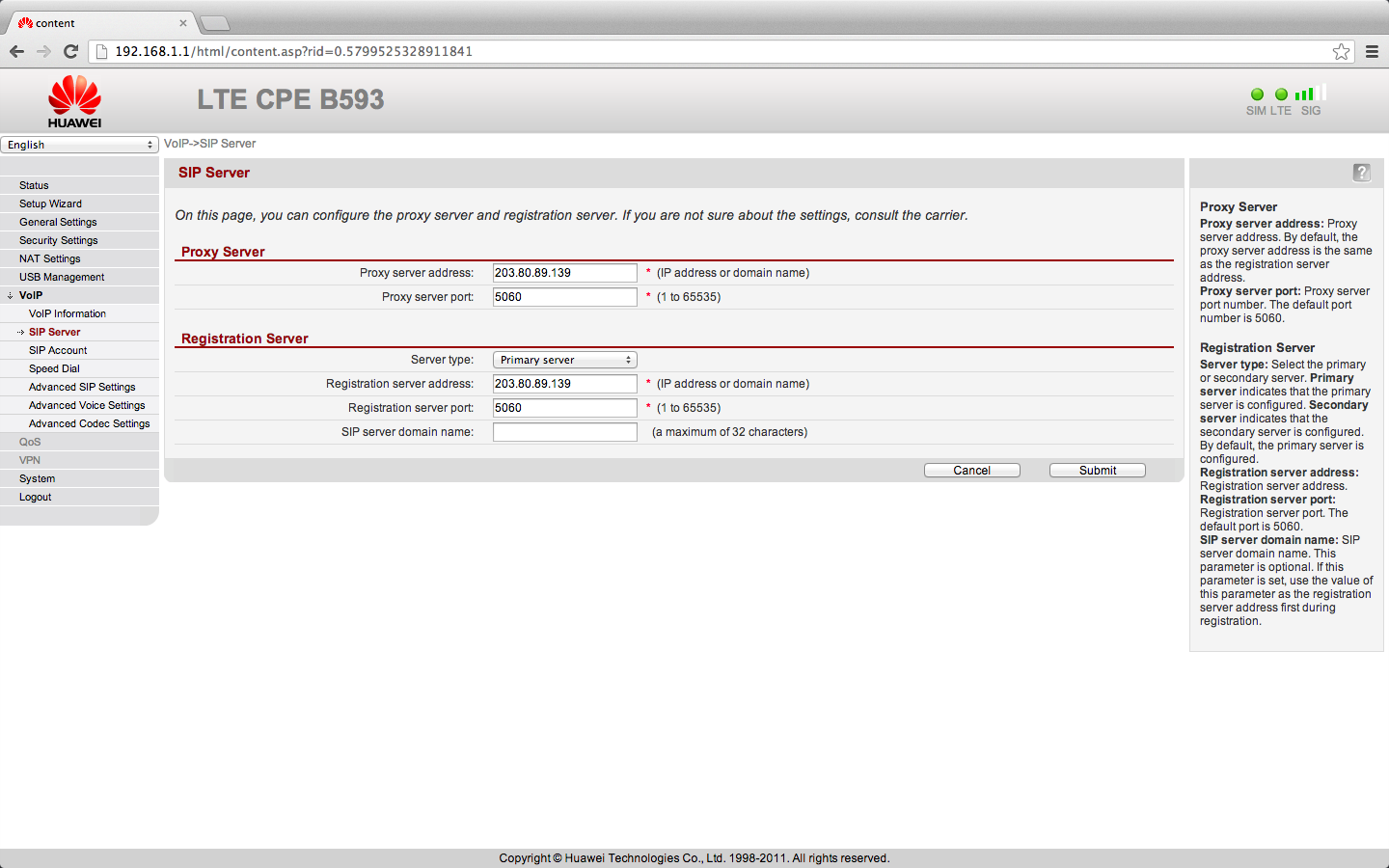Open Advanced Codec Settings

(90, 423)
